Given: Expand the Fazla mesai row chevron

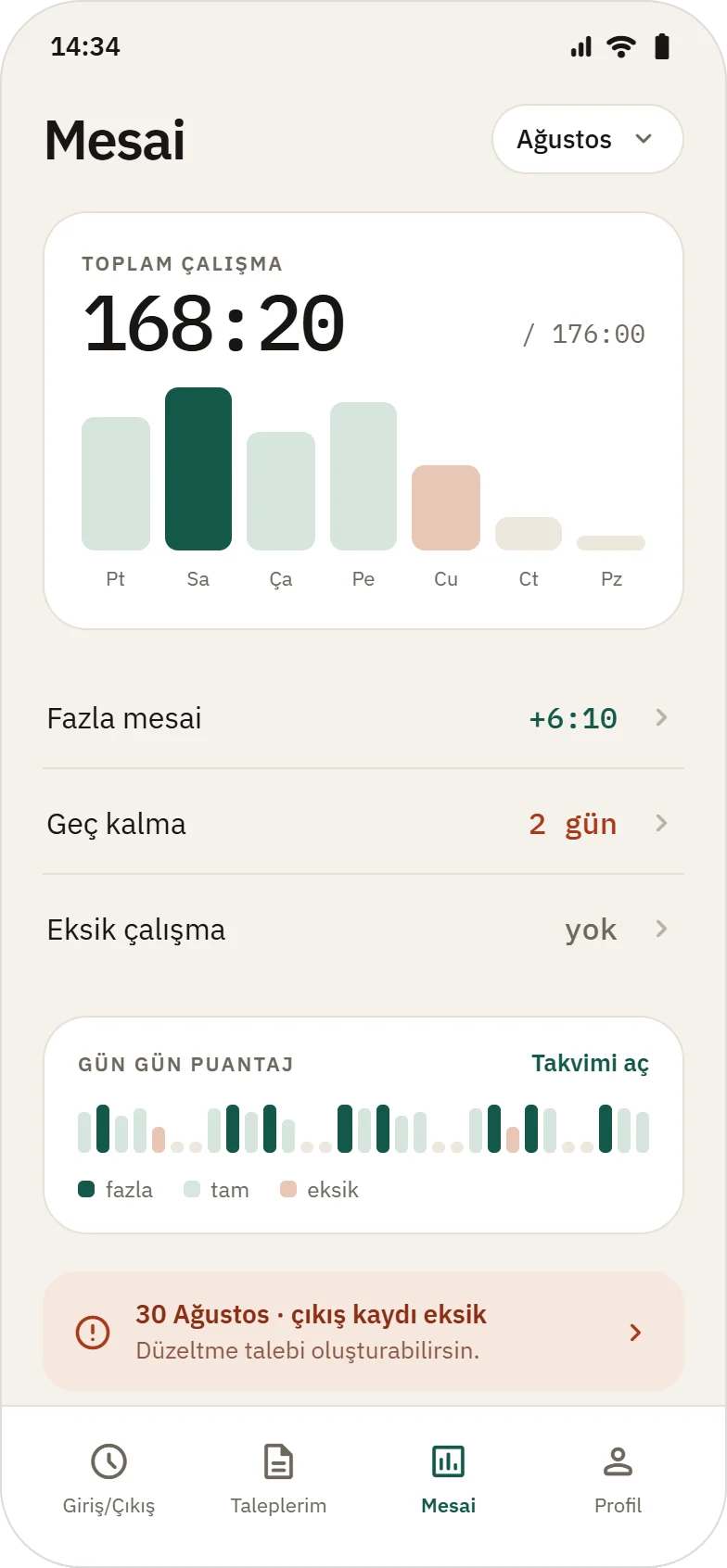Looking at the screenshot, I should pos(661,717).
